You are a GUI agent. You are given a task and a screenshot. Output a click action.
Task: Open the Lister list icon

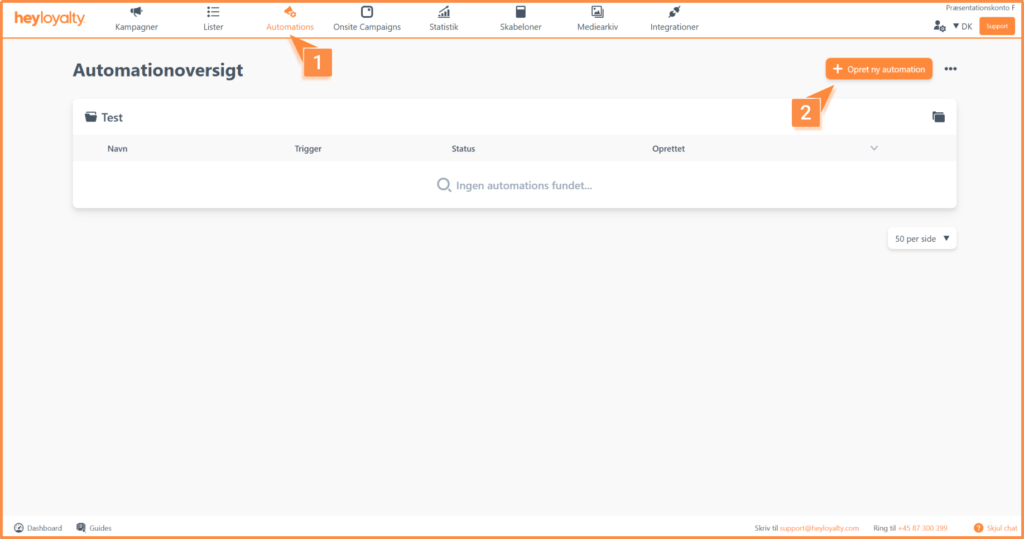pyautogui.click(x=213, y=12)
